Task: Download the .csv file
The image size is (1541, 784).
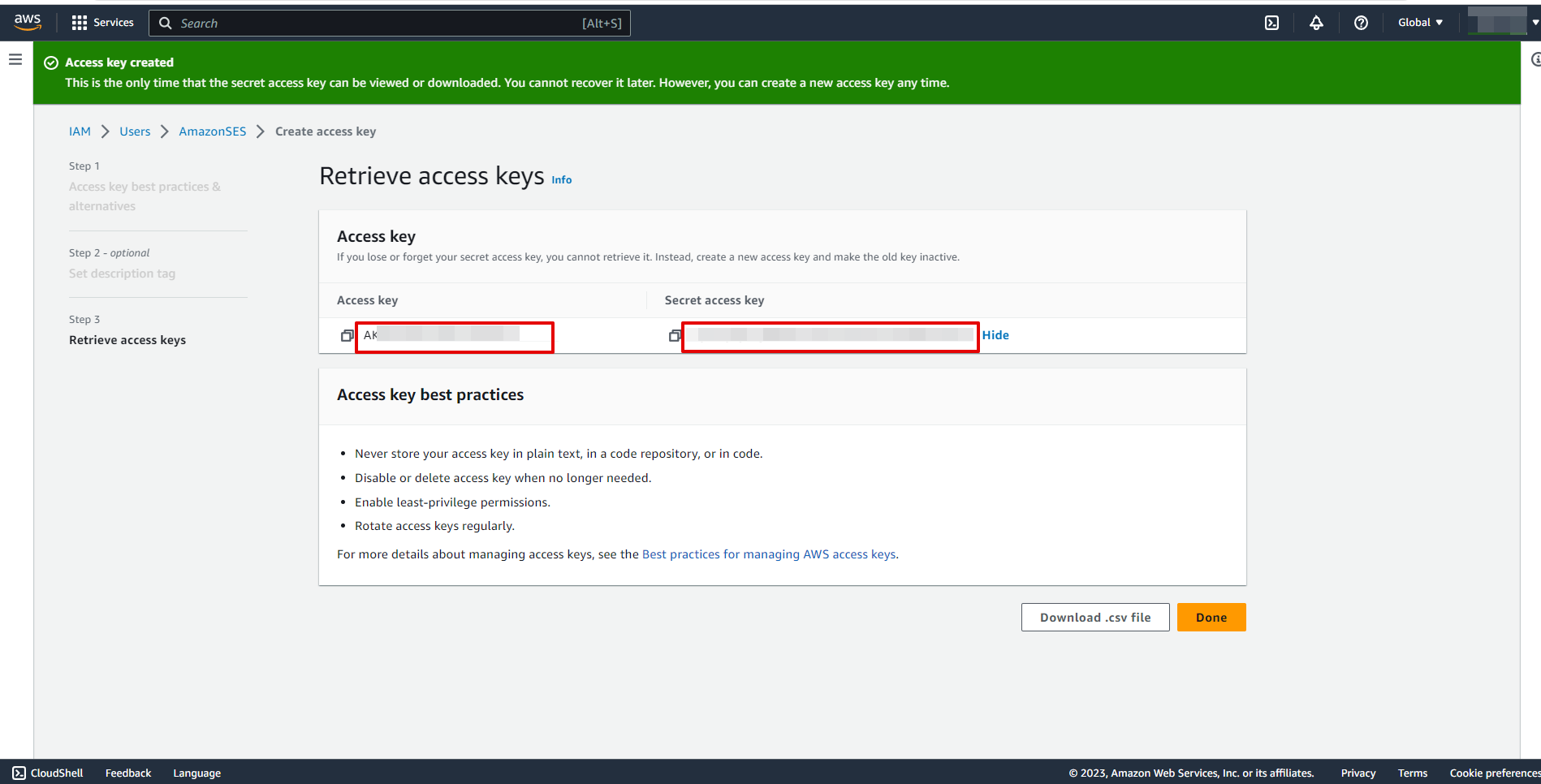Action: point(1095,618)
